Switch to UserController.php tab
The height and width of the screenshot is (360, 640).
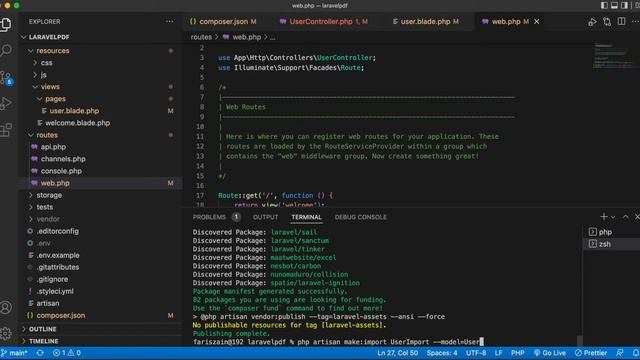(x=324, y=22)
